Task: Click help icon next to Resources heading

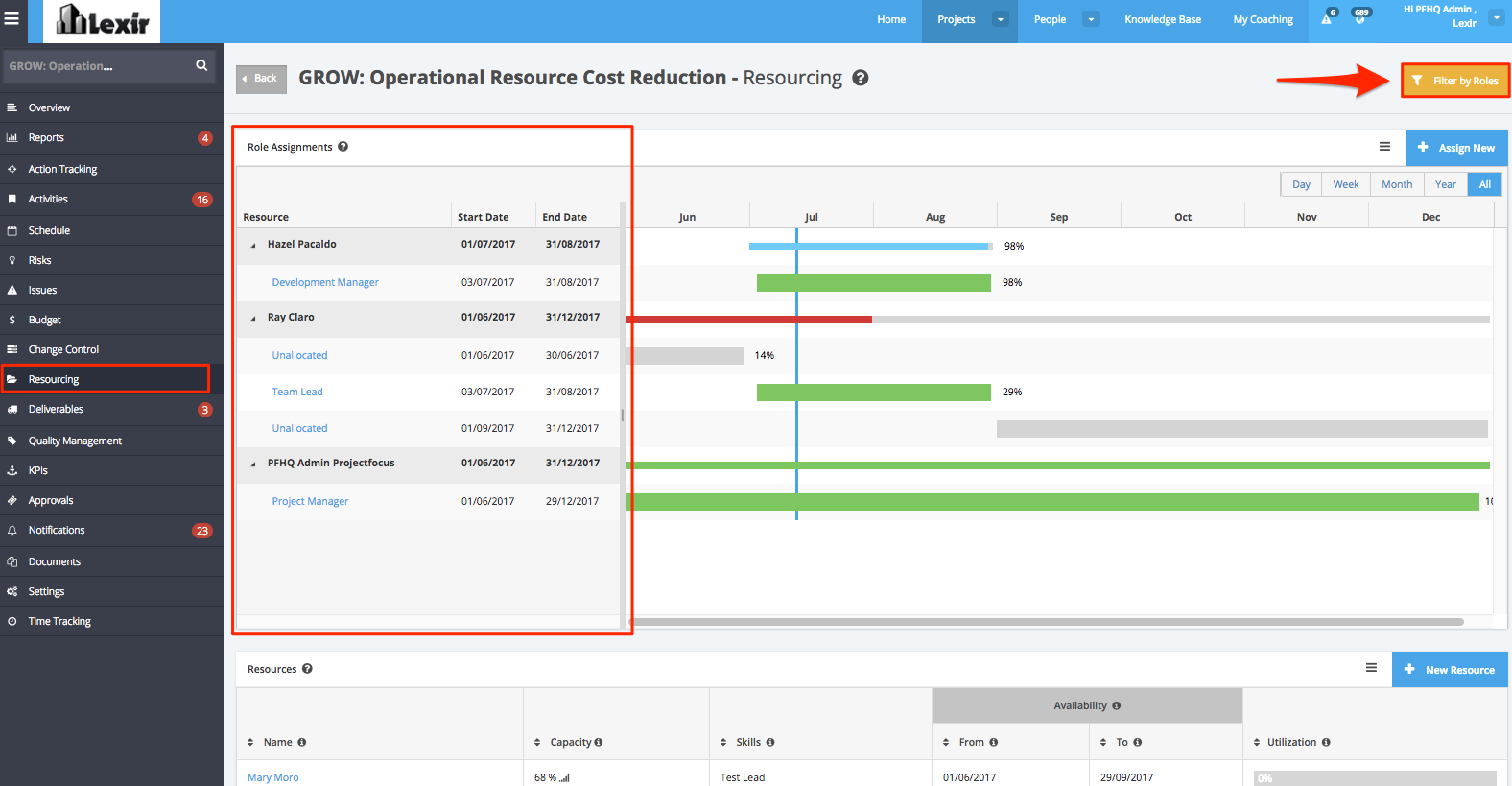Action: click(307, 669)
